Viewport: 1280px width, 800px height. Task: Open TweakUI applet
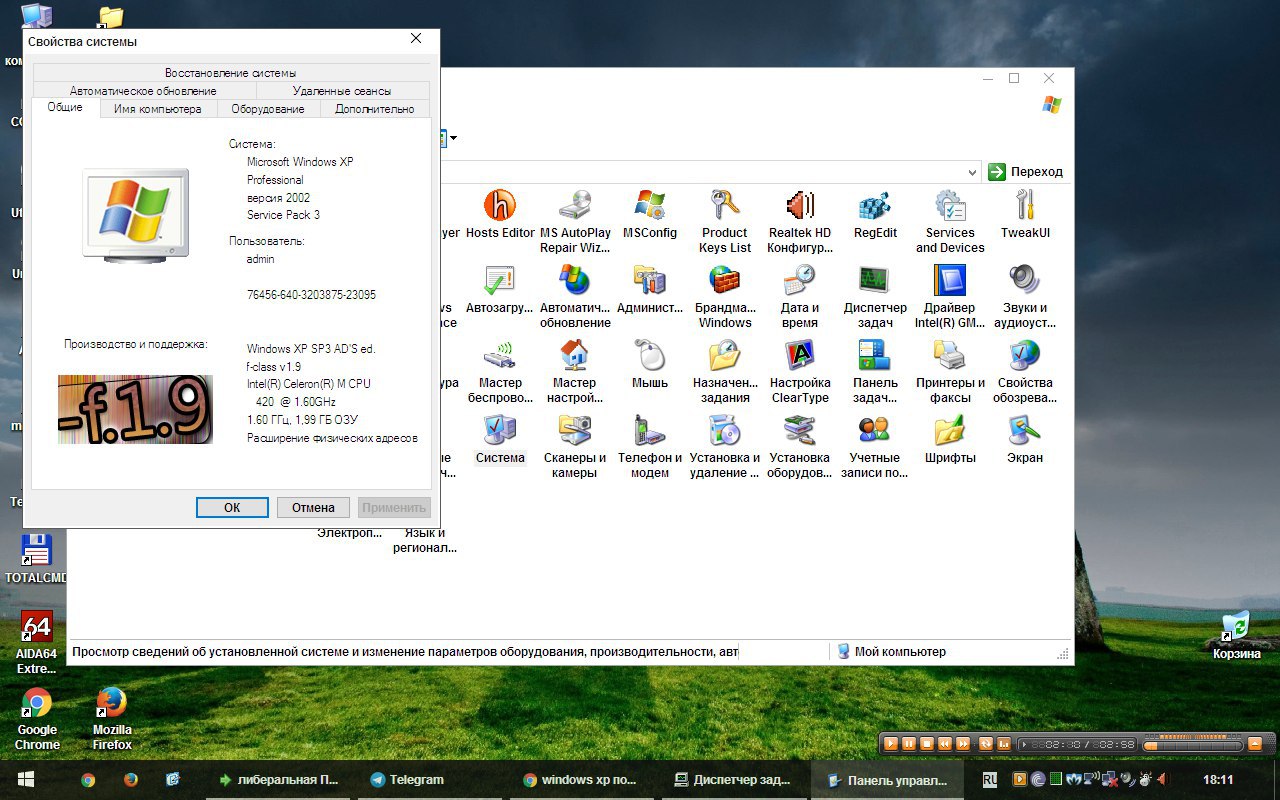(1025, 214)
